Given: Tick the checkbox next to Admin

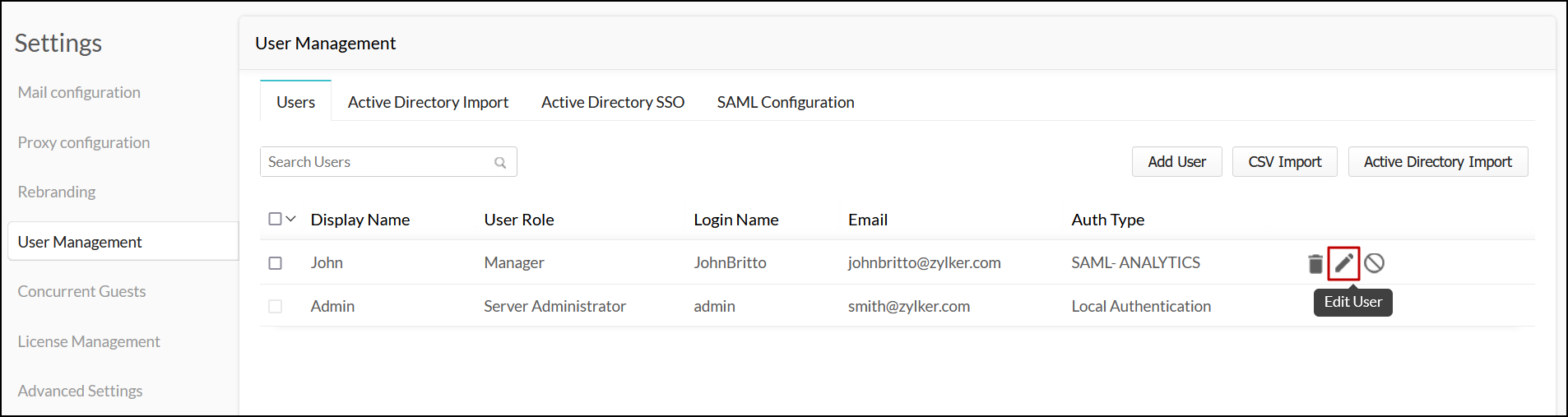Looking at the screenshot, I should coord(276,306).
